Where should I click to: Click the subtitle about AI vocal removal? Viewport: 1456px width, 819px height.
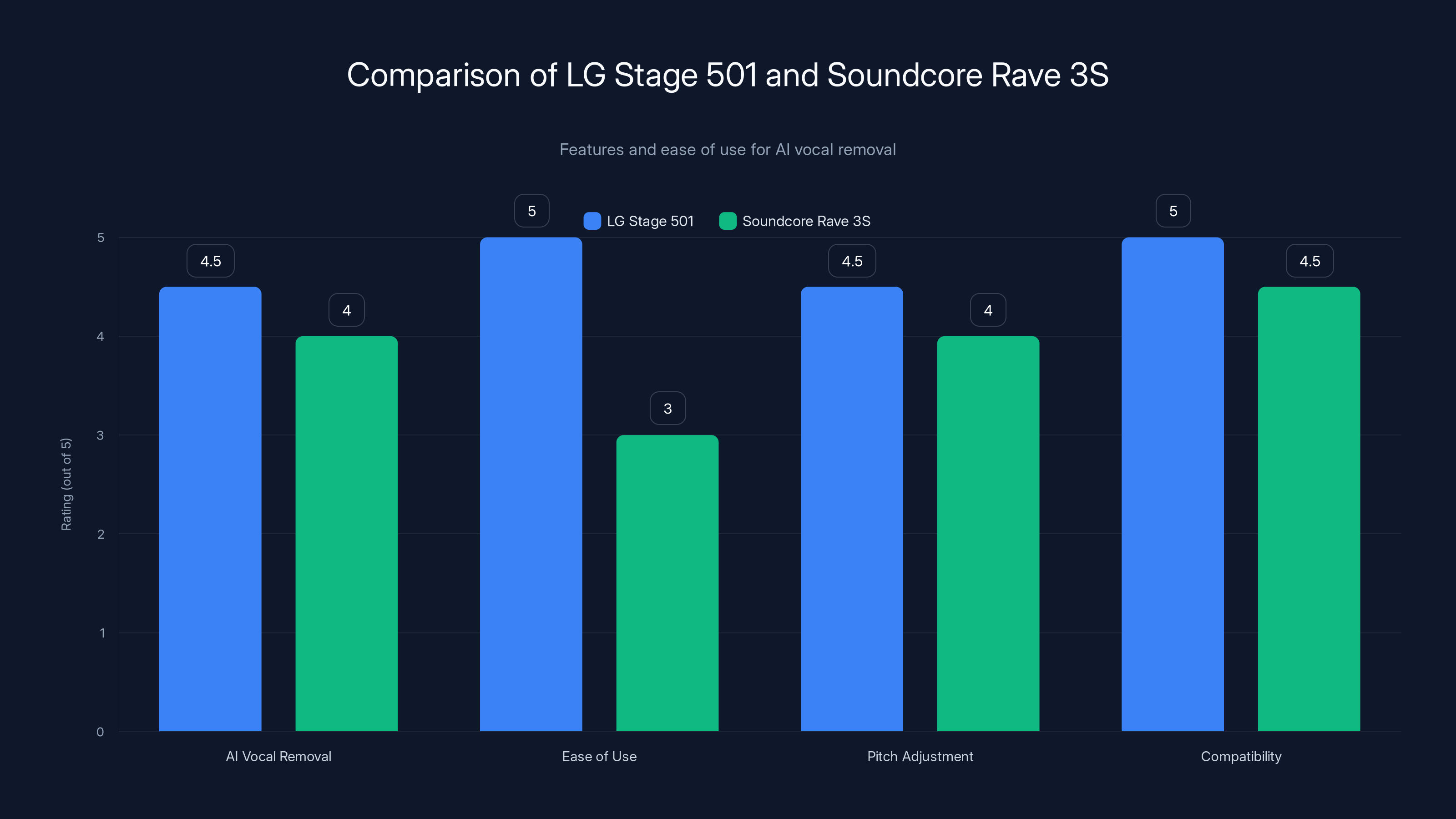[x=728, y=150]
